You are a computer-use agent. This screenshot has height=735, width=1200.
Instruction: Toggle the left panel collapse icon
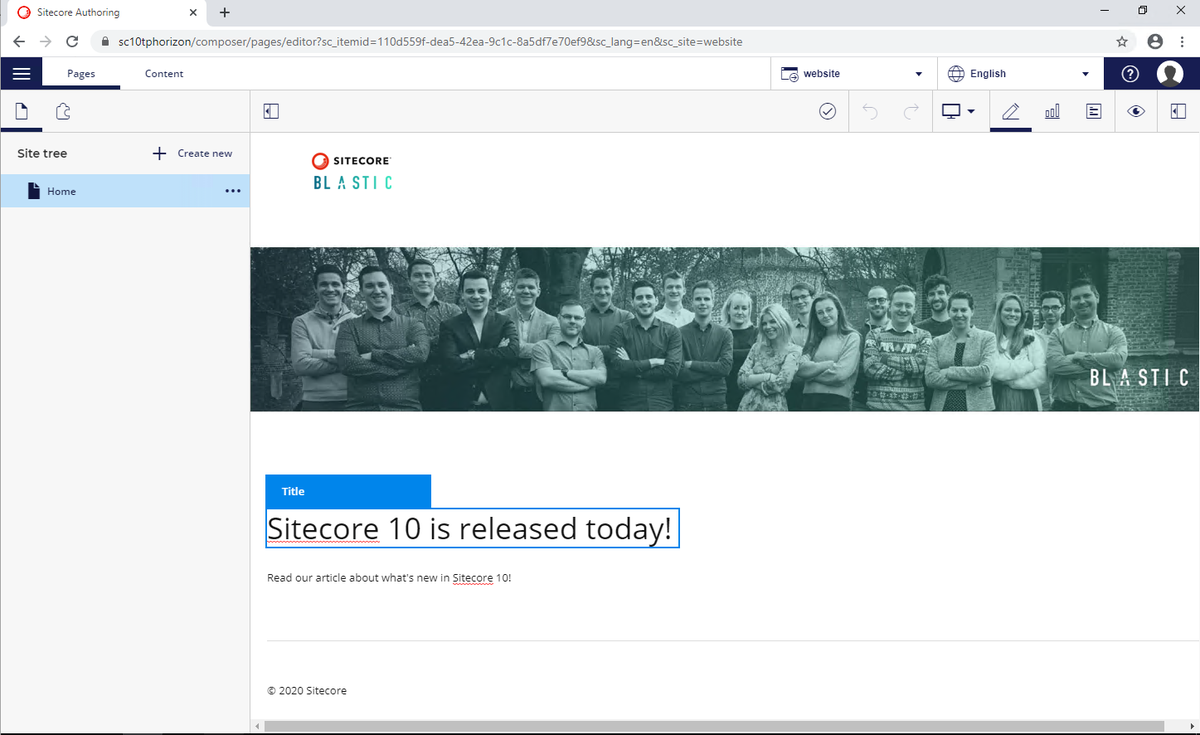(x=270, y=111)
